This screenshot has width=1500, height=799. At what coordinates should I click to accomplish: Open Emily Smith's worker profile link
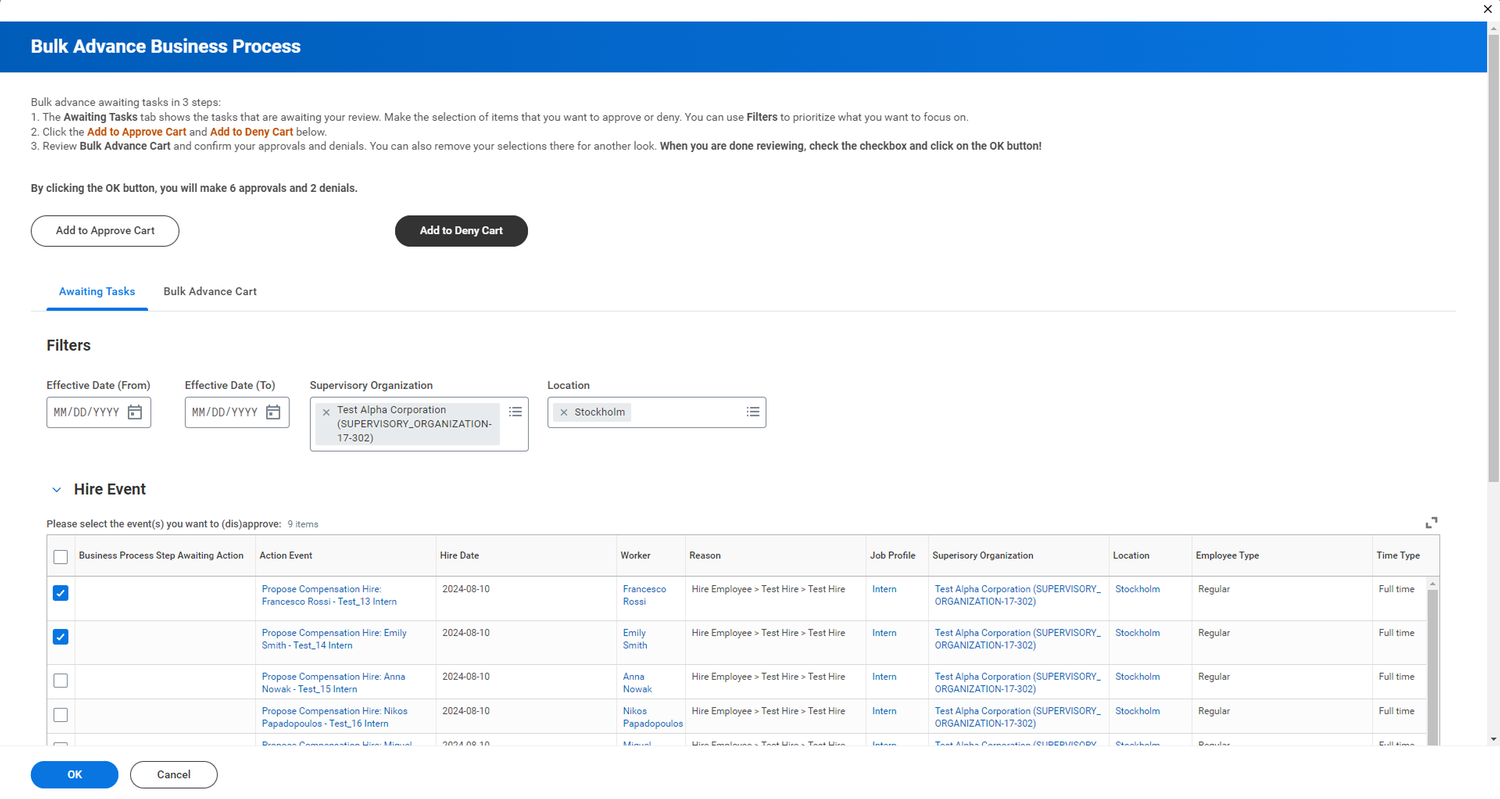tap(632, 638)
